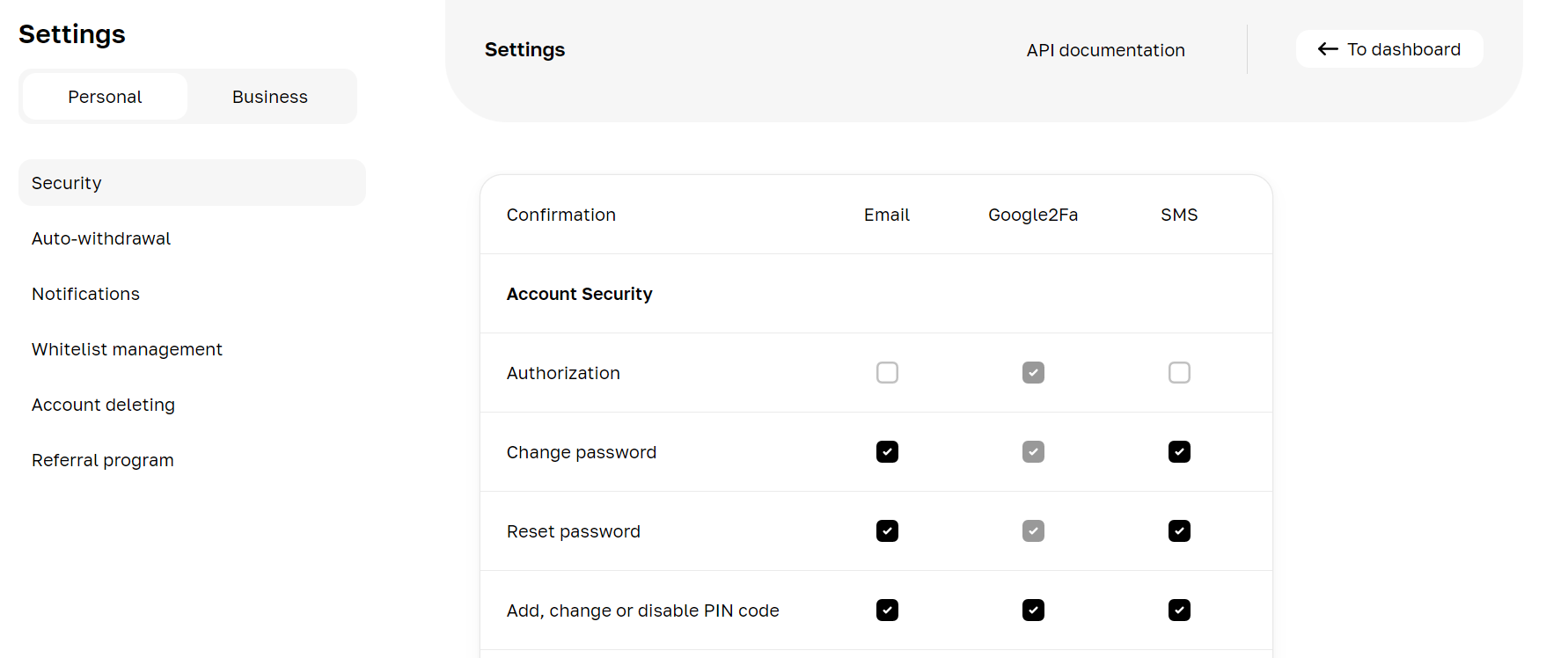Viewport: 1568px width, 658px height.
Task: Uncheck SMS for Change password
Action: point(1179,452)
